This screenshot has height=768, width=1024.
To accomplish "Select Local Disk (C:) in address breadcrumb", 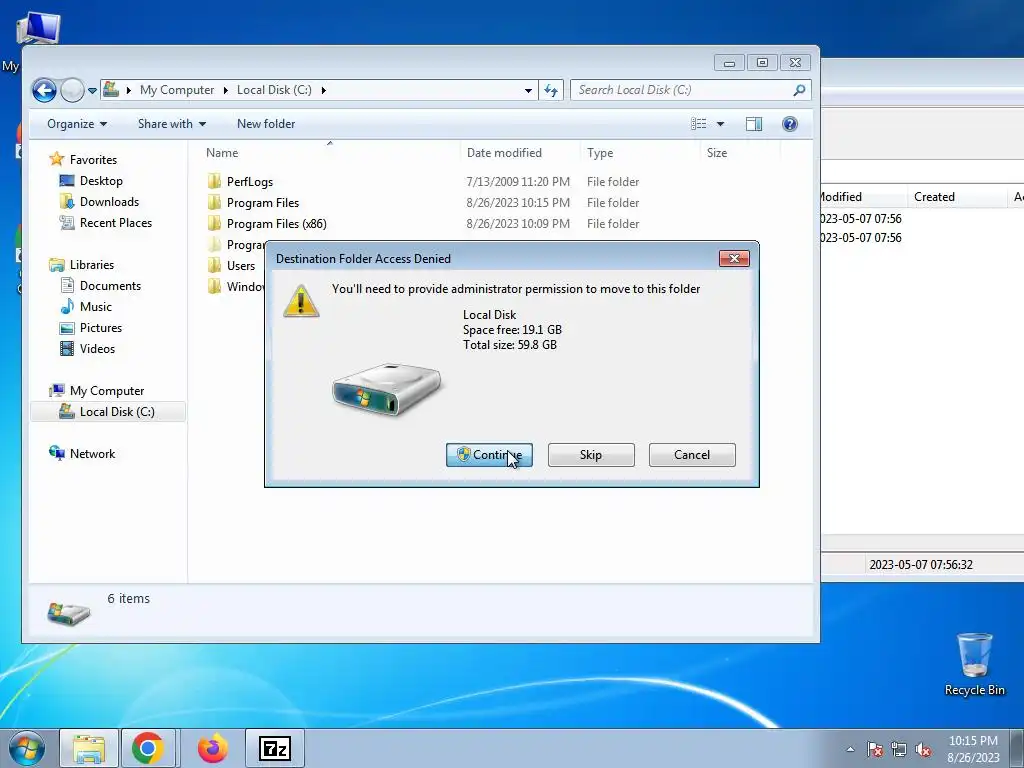I will click(x=274, y=90).
